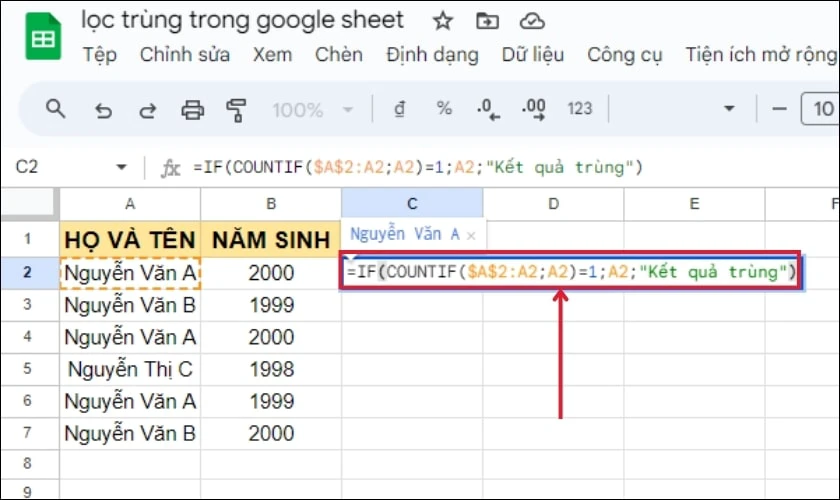
Task: Open the Định dạng menu
Action: coord(432,55)
